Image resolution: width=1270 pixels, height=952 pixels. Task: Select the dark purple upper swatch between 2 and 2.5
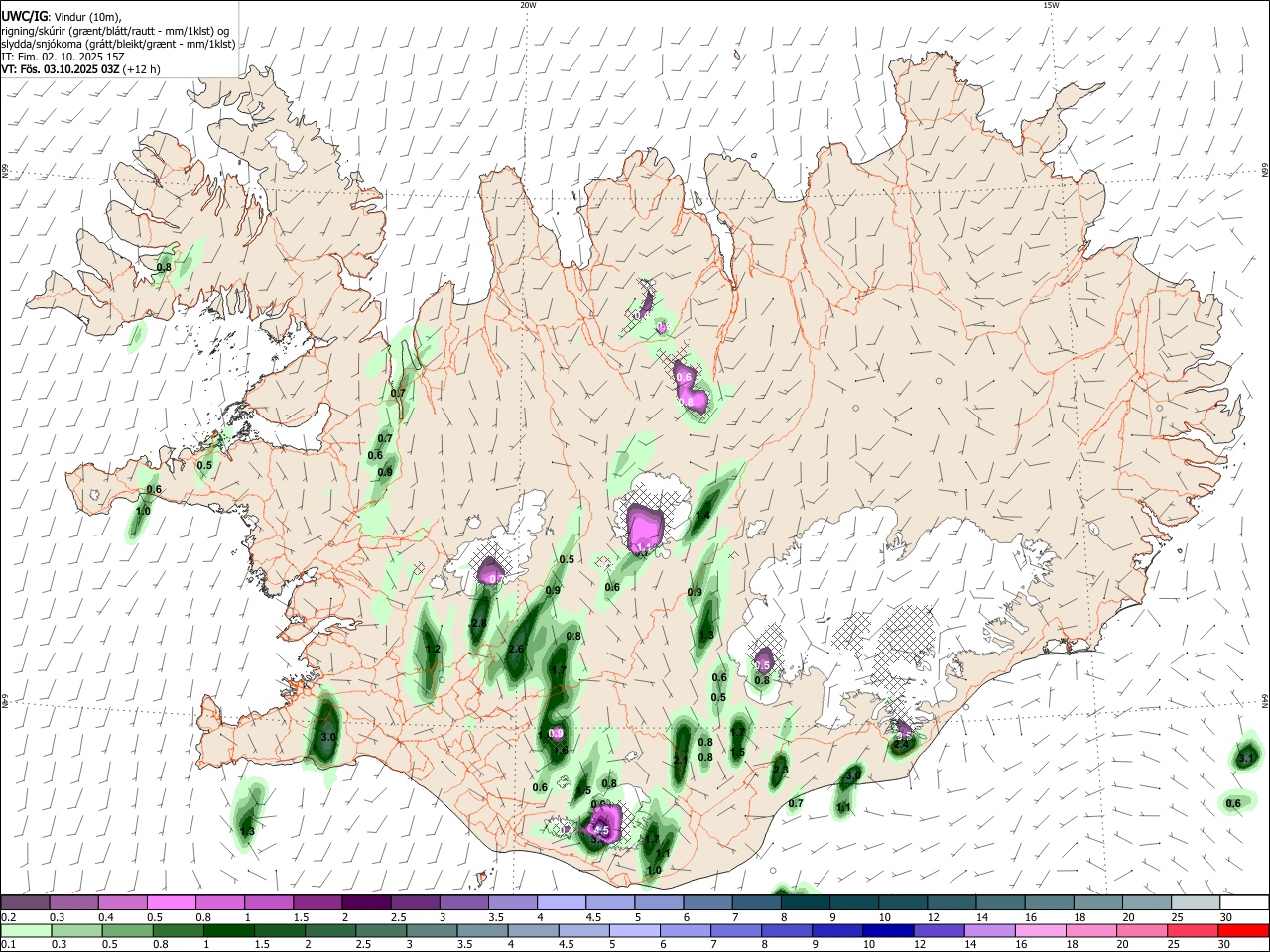366,902
